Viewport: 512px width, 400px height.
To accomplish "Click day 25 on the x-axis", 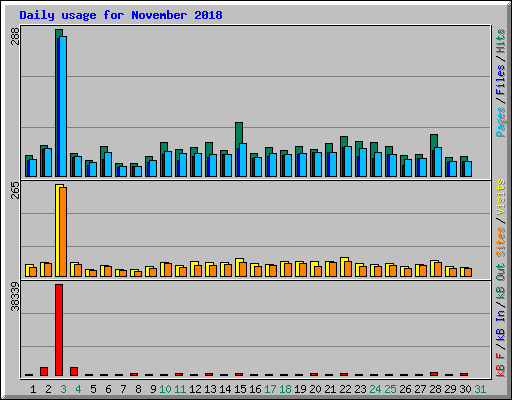I will pos(390,389).
